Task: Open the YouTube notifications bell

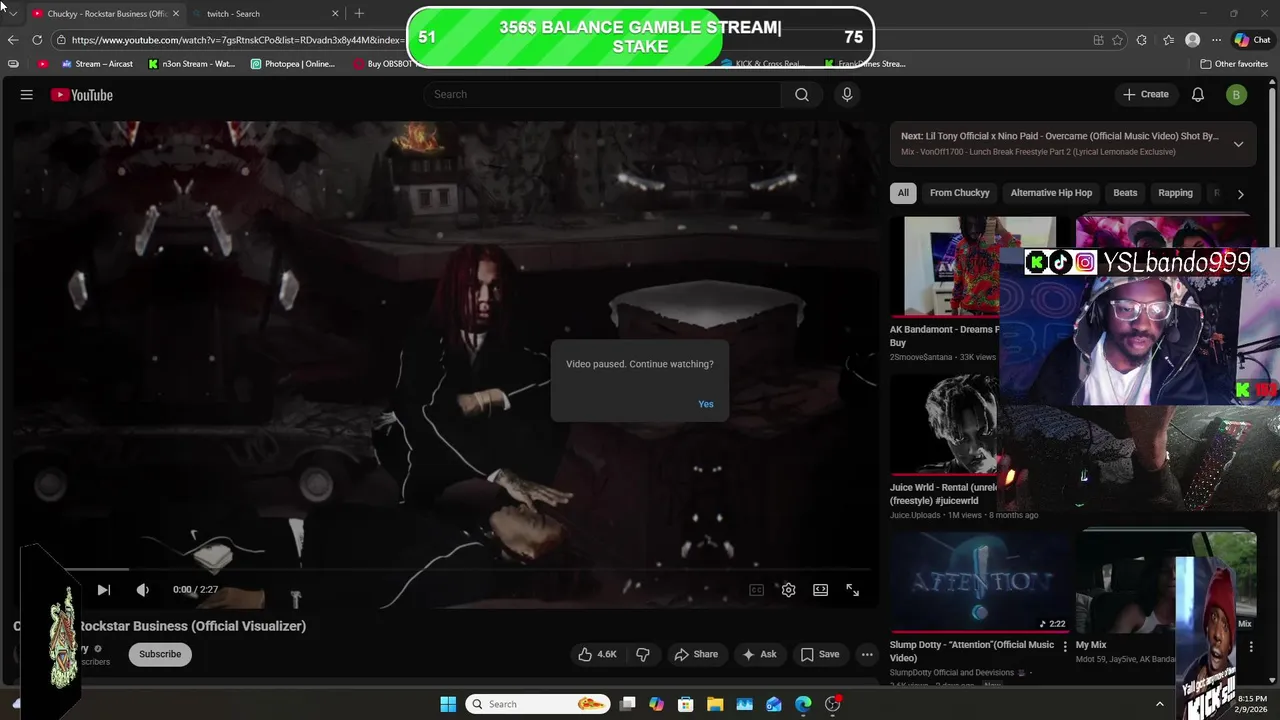Action: click(x=1198, y=94)
